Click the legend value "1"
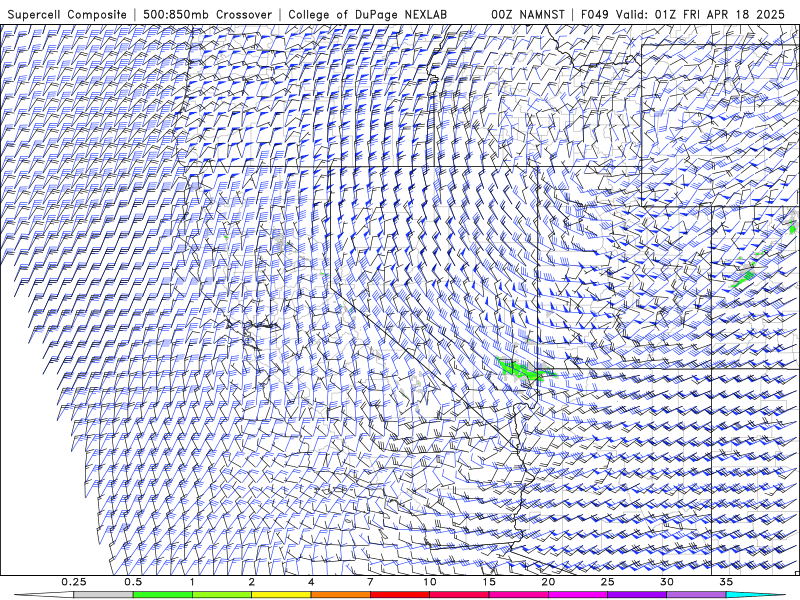800x600 pixels. point(192,582)
